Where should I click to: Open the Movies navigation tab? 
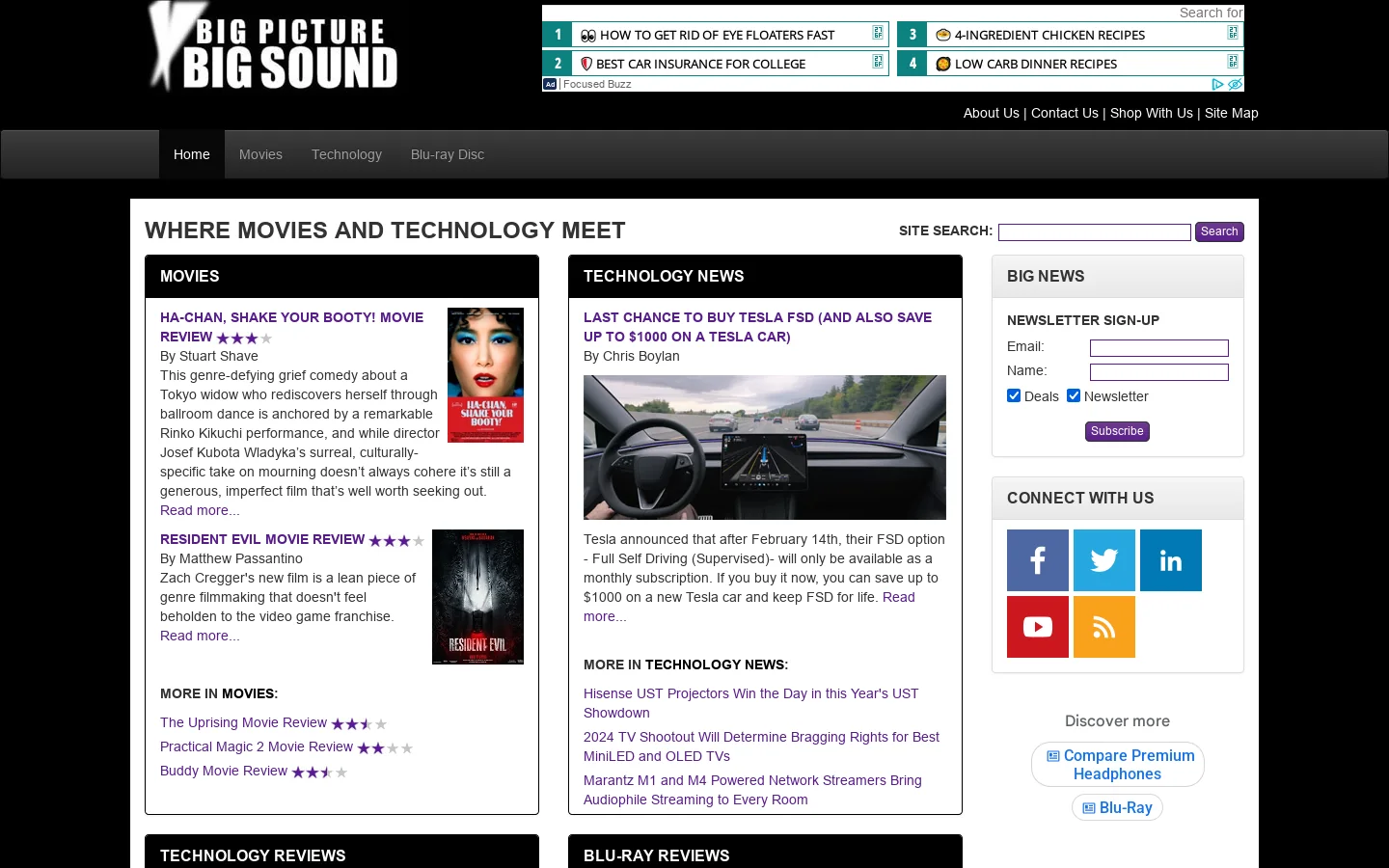(260, 154)
